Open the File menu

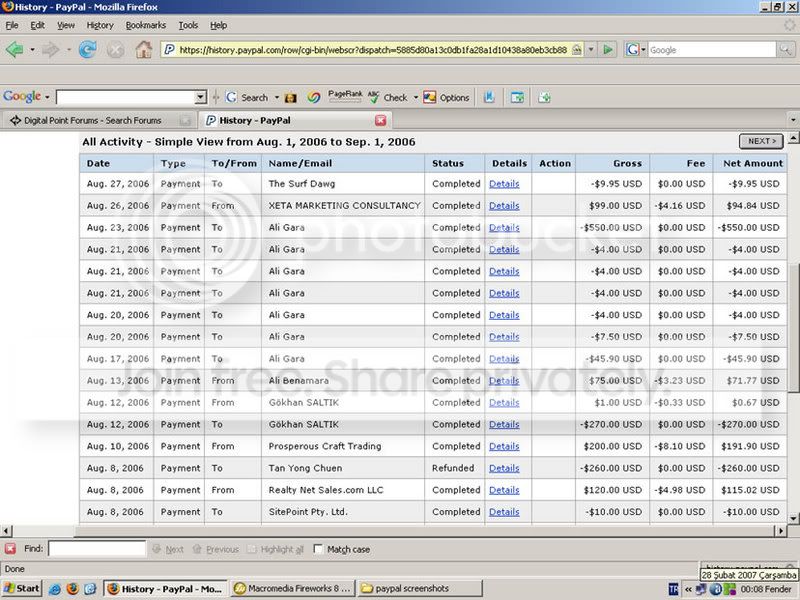(x=12, y=25)
